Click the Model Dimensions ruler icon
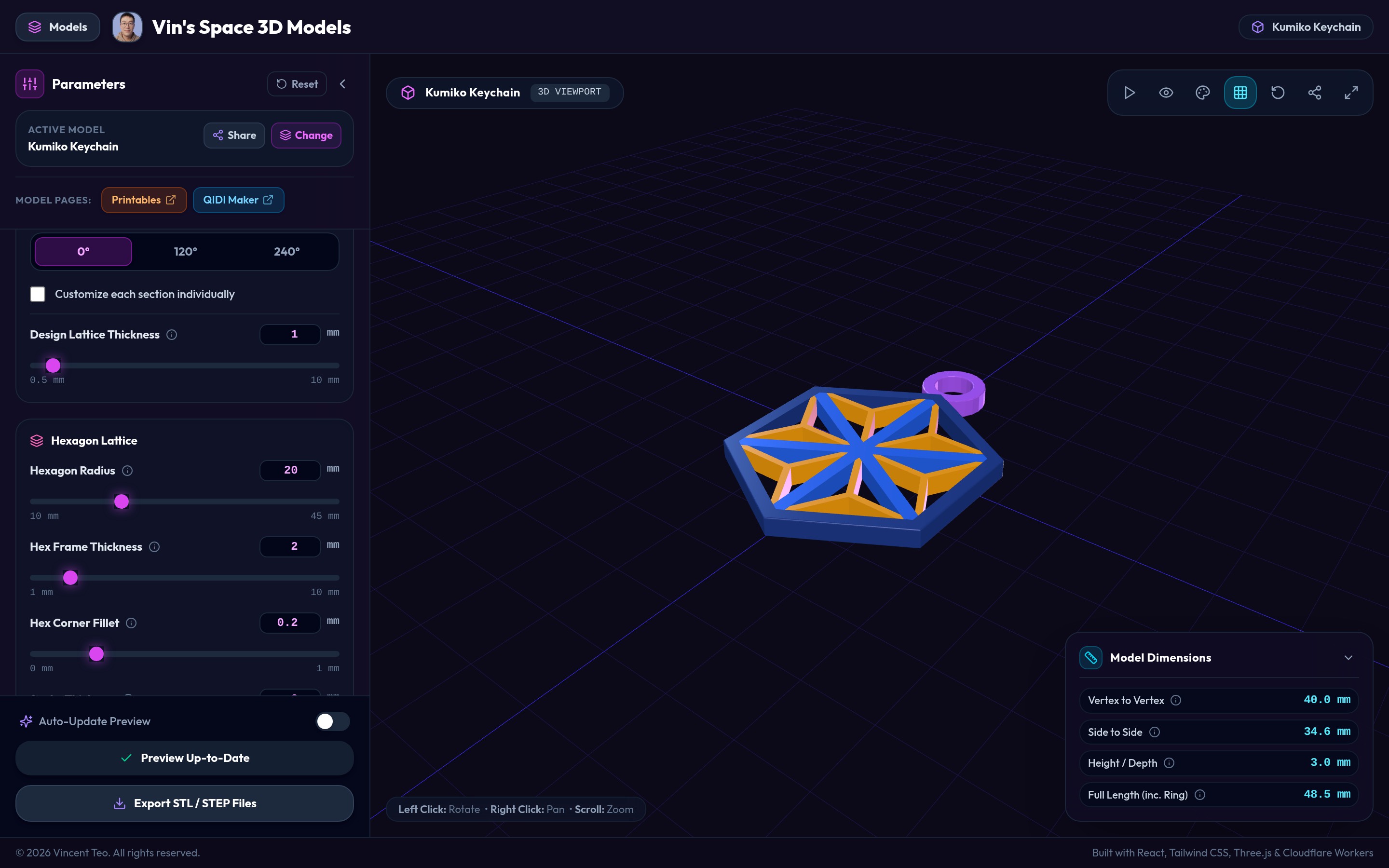Screen dimensions: 1389x868 click(1090, 658)
